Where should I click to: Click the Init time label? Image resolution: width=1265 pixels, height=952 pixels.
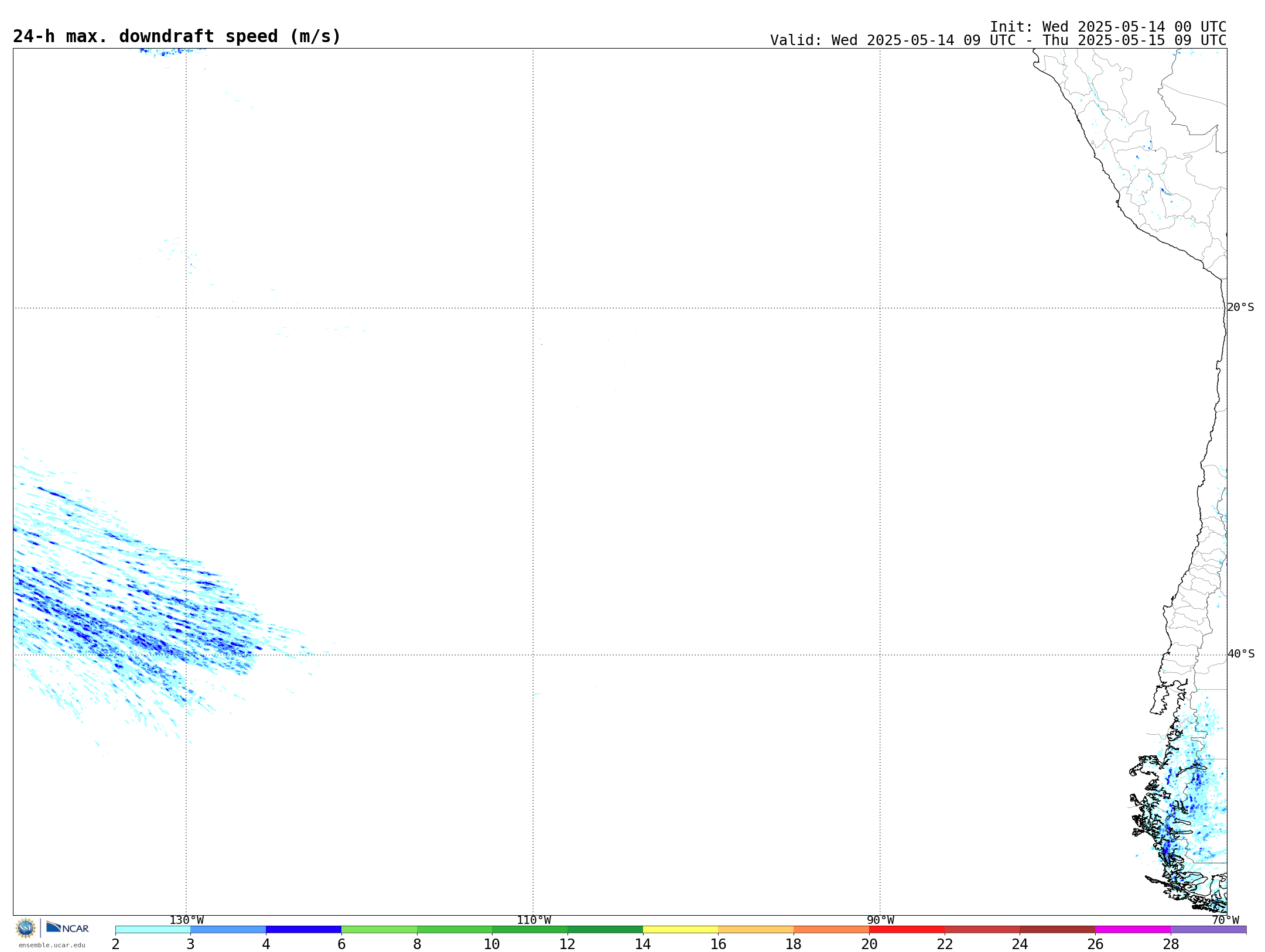coord(1107,27)
